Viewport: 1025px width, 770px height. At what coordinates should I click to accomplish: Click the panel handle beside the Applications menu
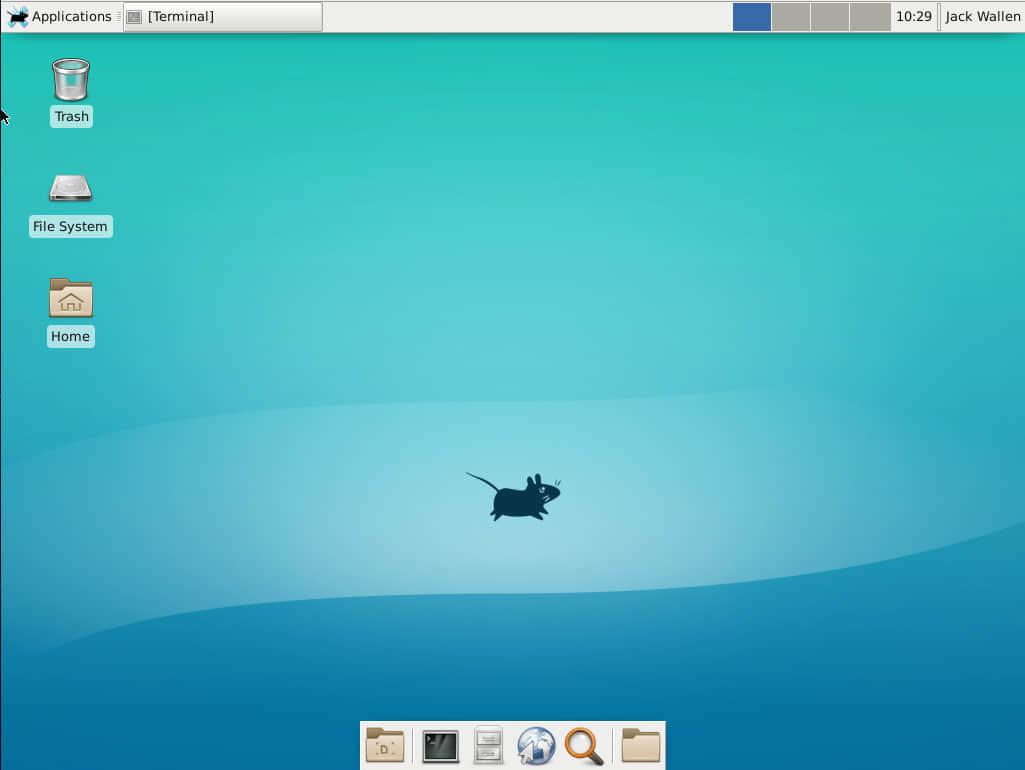tap(119, 16)
